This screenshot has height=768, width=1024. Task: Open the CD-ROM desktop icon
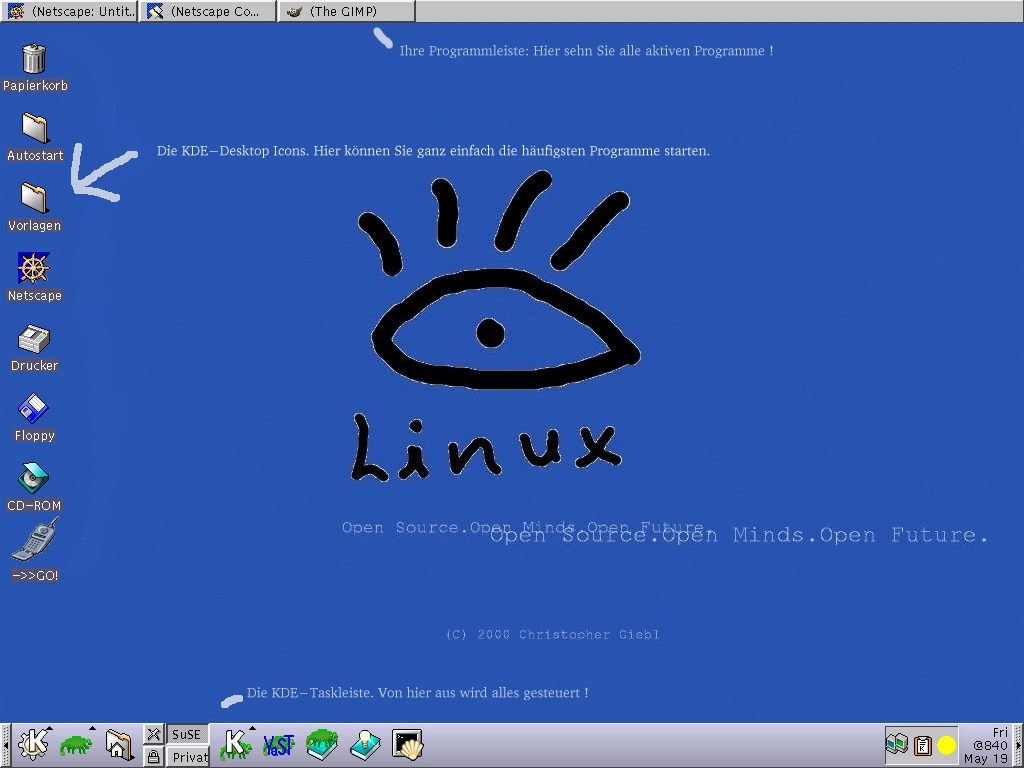(x=33, y=478)
